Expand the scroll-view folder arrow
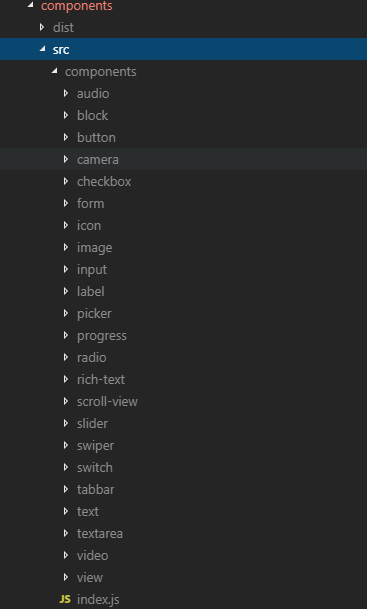 pos(66,401)
